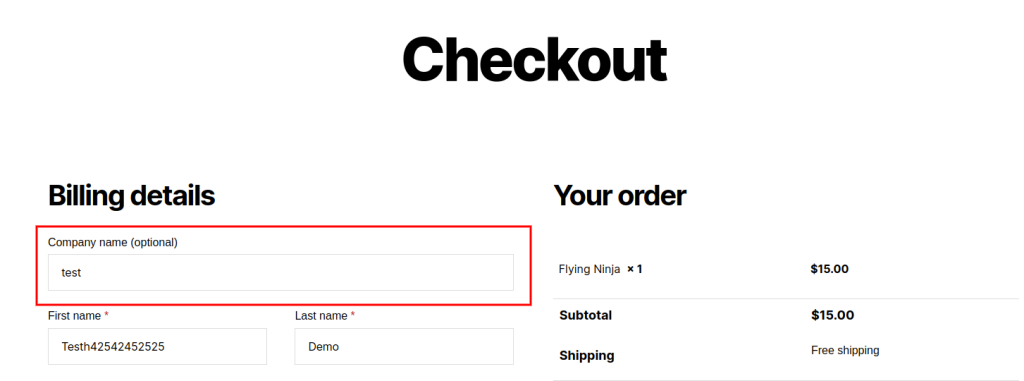Screen dimensions: 1024x381
Task: Focus the First name text box
Action: tap(157, 346)
